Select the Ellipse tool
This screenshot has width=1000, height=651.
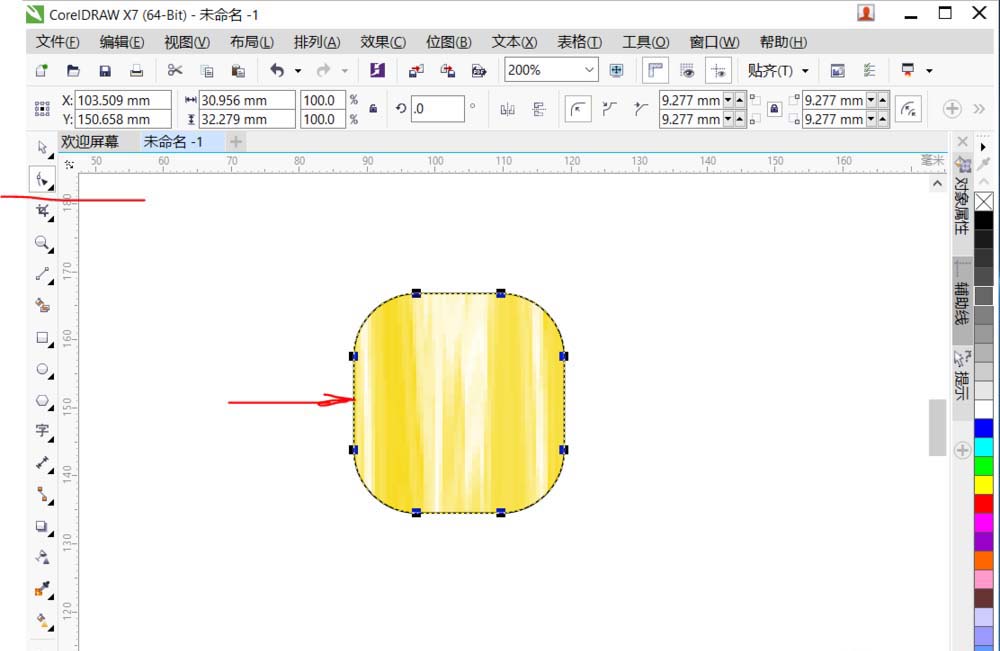(x=42, y=369)
